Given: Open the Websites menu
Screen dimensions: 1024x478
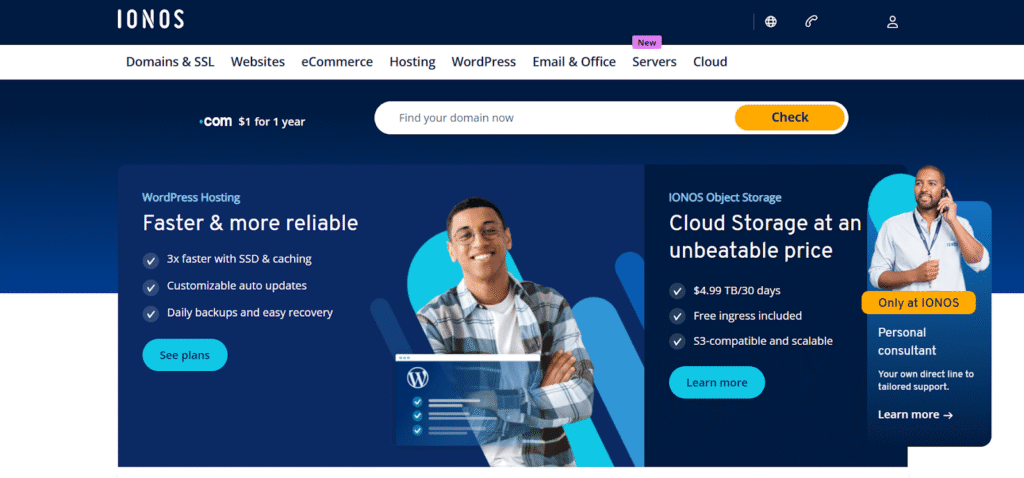Looking at the screenshot, I should [x=258, y=62].
